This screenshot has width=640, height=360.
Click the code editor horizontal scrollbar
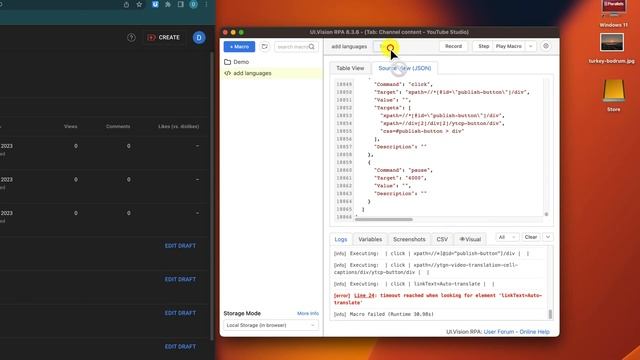pyautogui.click(x=384, y=220)
